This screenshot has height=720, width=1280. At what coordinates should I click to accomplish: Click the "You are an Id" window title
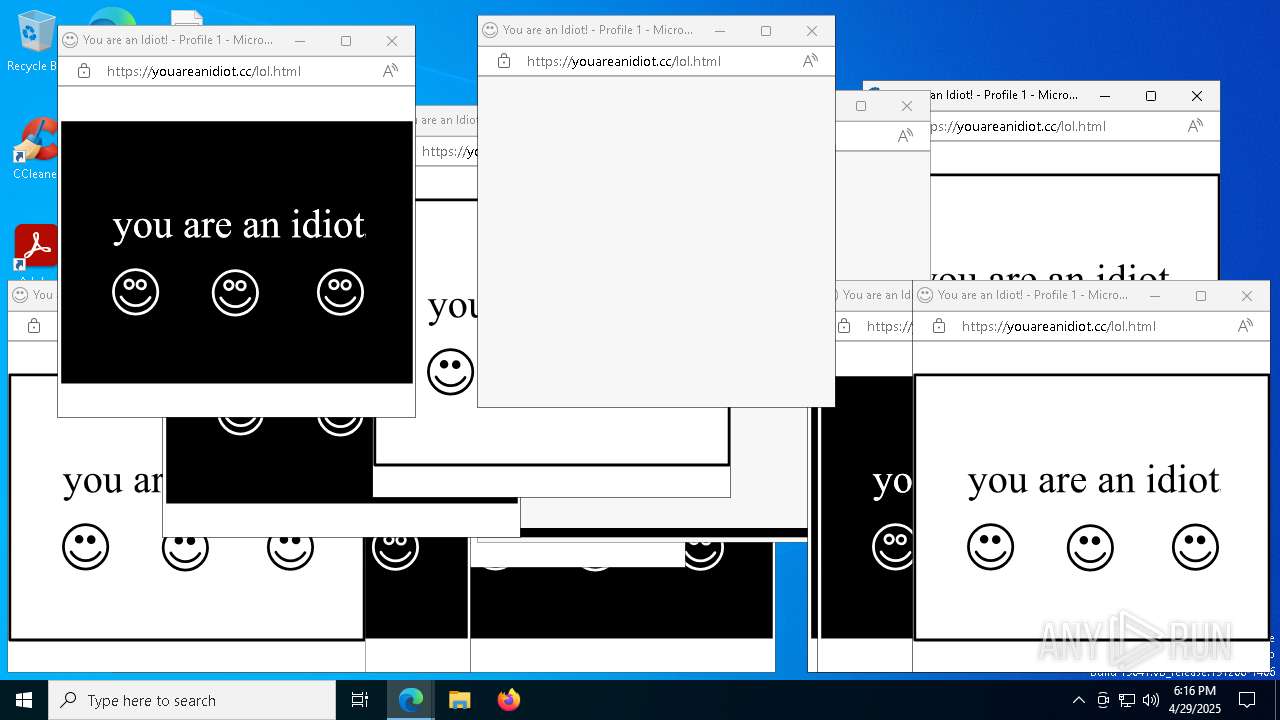[877, 295]
